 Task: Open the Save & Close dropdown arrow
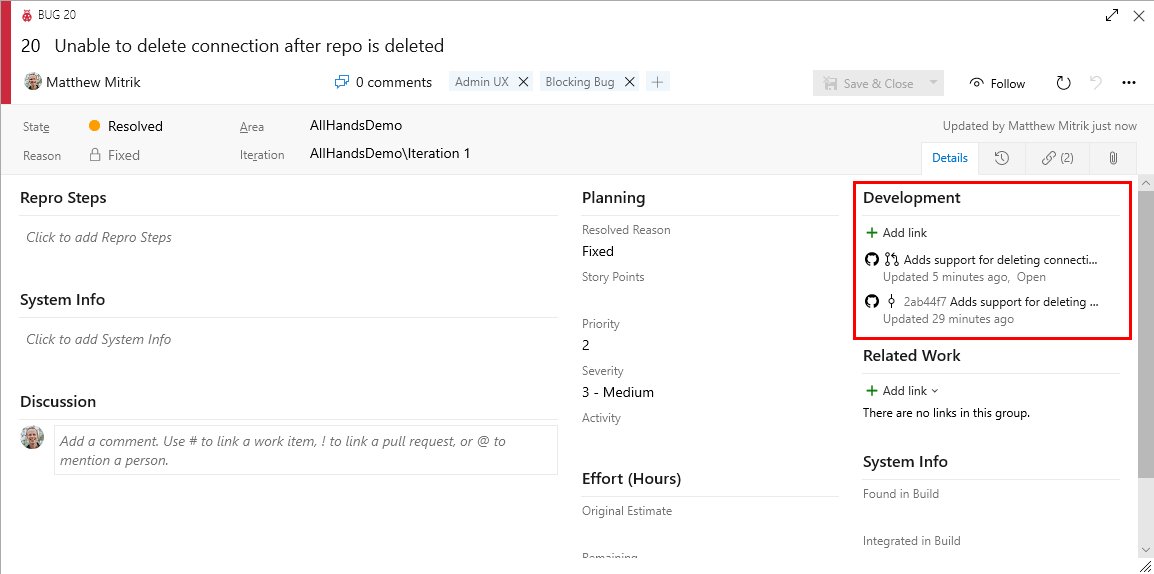(x=932, y=83)
